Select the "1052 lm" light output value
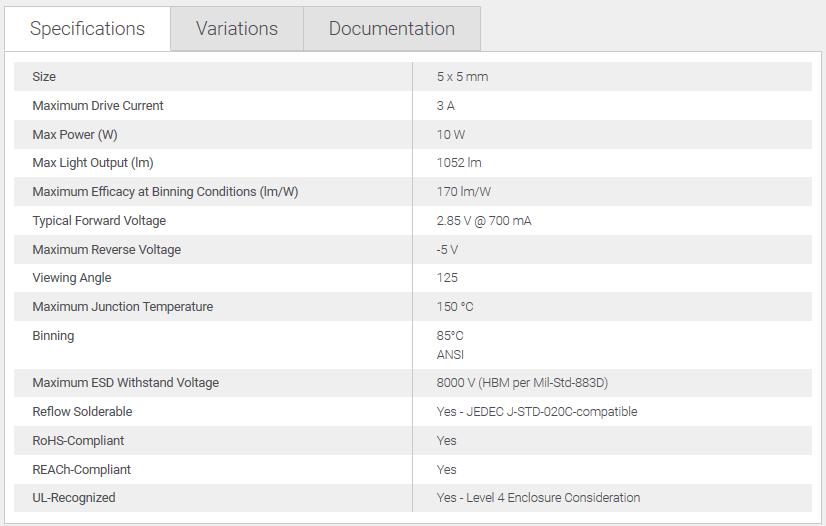 (459, 163)
